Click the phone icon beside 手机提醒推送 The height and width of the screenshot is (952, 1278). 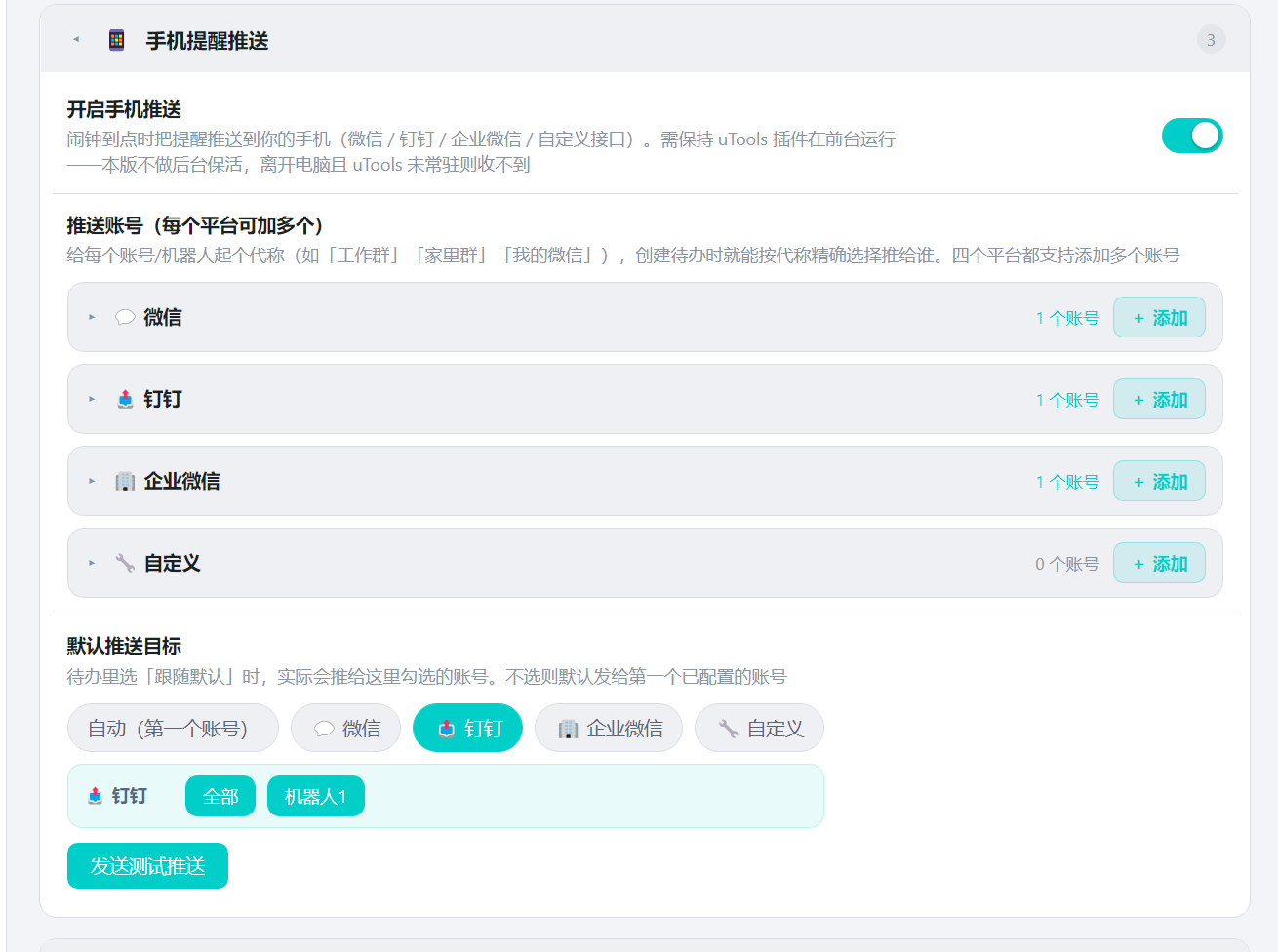pyautogui.click(x=117, y=40)
